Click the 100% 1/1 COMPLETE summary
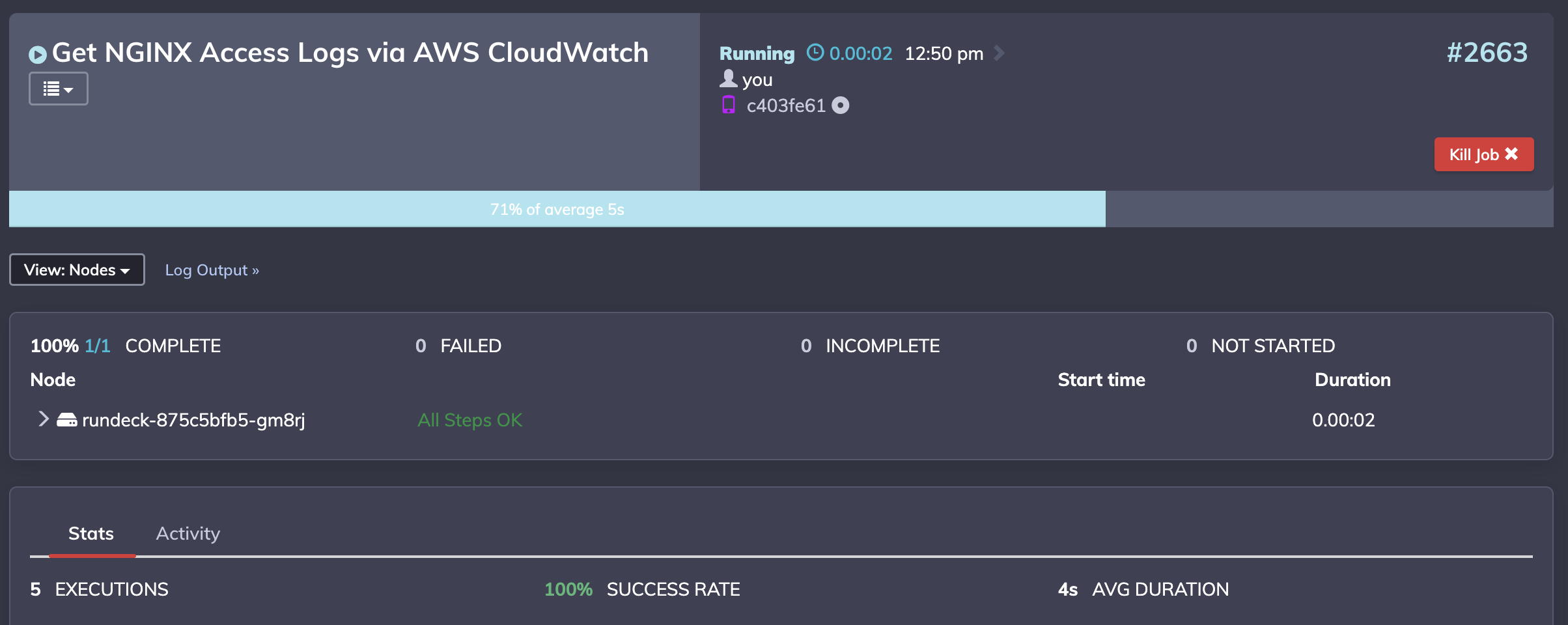The height and width of the screenshot is (625, 1568). [126, 346]
